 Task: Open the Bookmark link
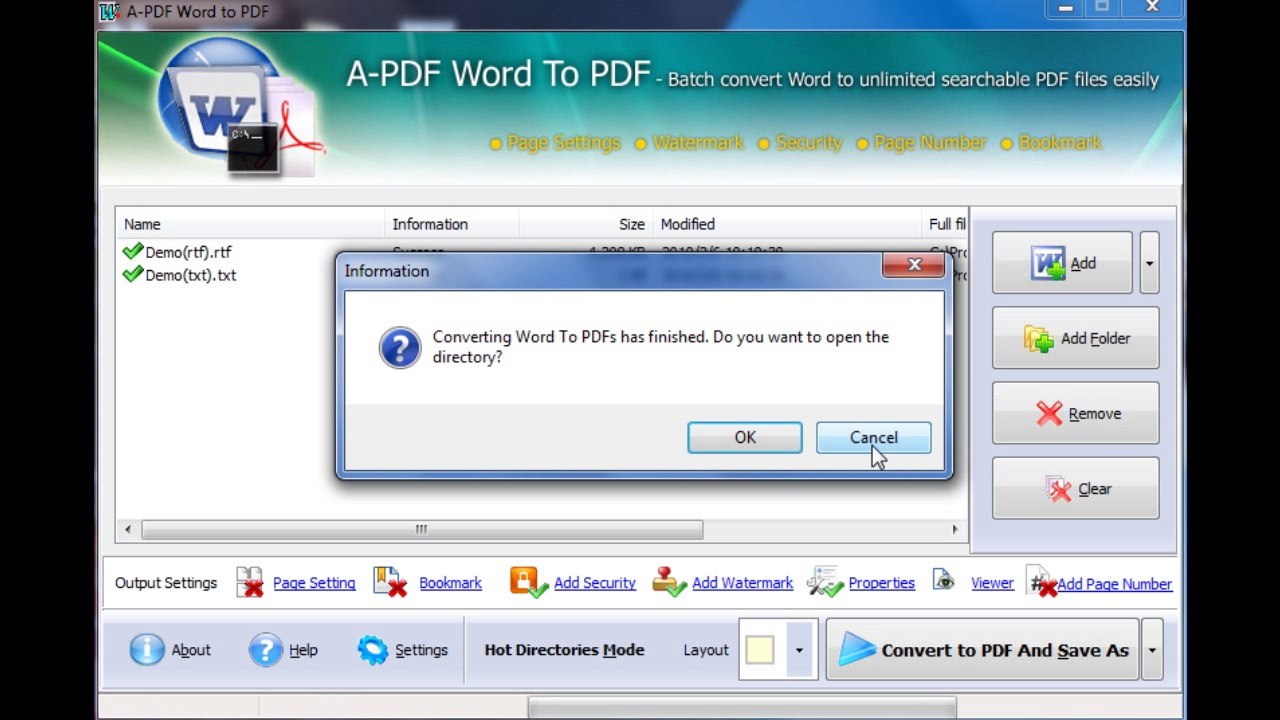coord(450,583)
